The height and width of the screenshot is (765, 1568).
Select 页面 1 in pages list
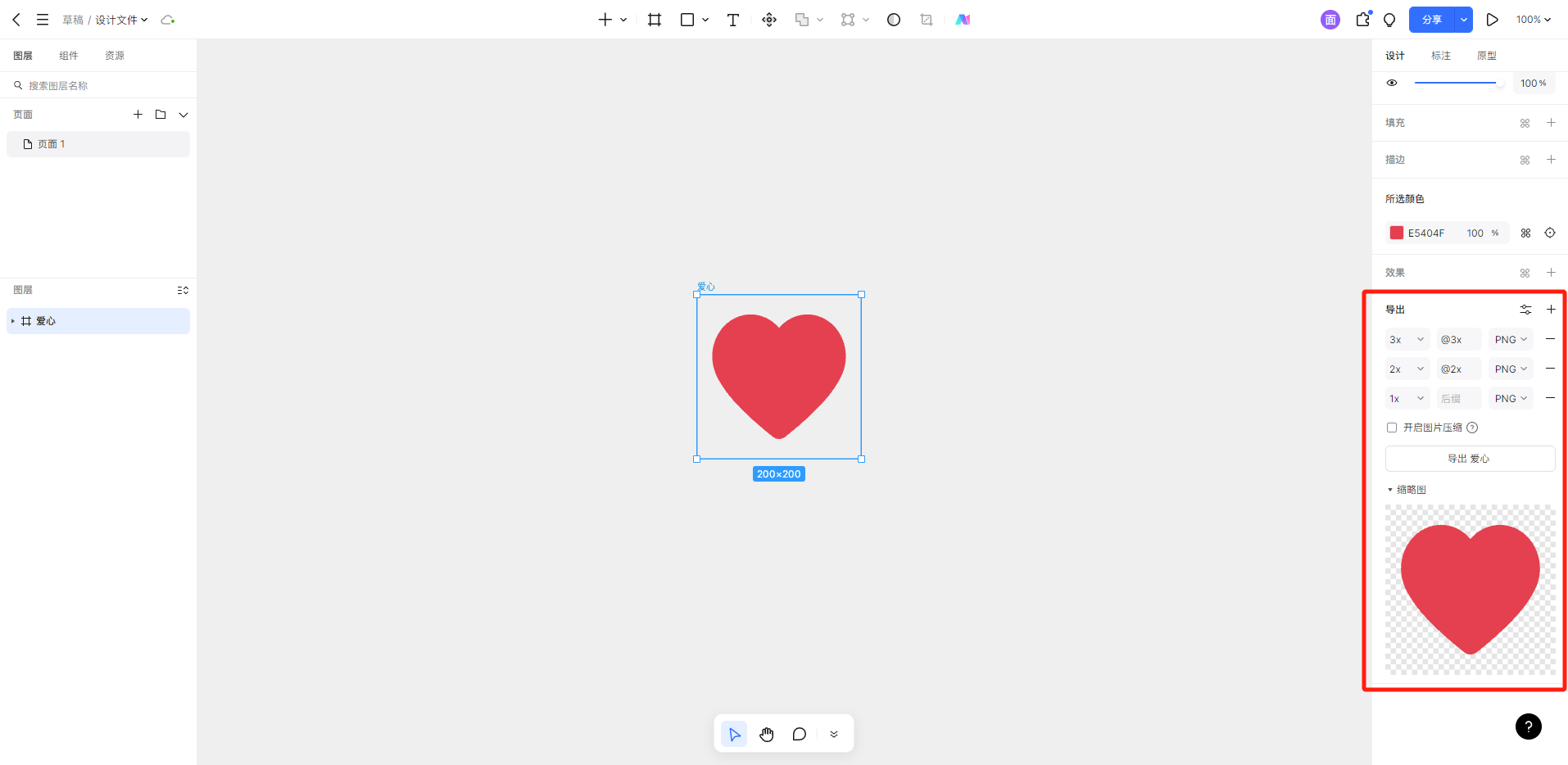(x=98, y=144)
